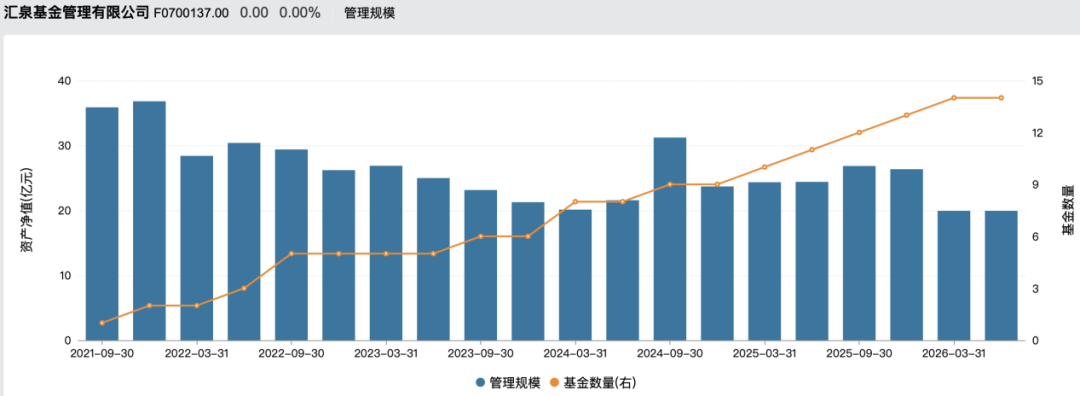Click the 2021-09-30 bar
The image size is (1080, 396).
102,224
